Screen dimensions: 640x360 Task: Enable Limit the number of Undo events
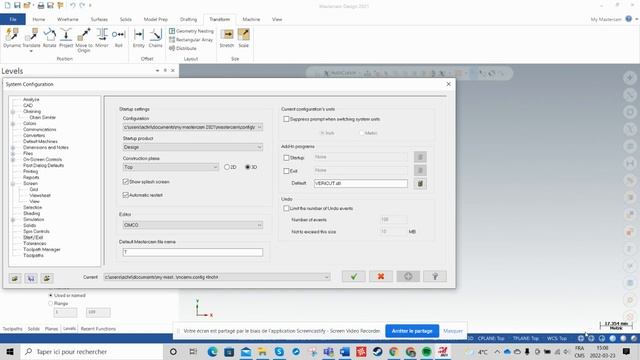[286, 208]
